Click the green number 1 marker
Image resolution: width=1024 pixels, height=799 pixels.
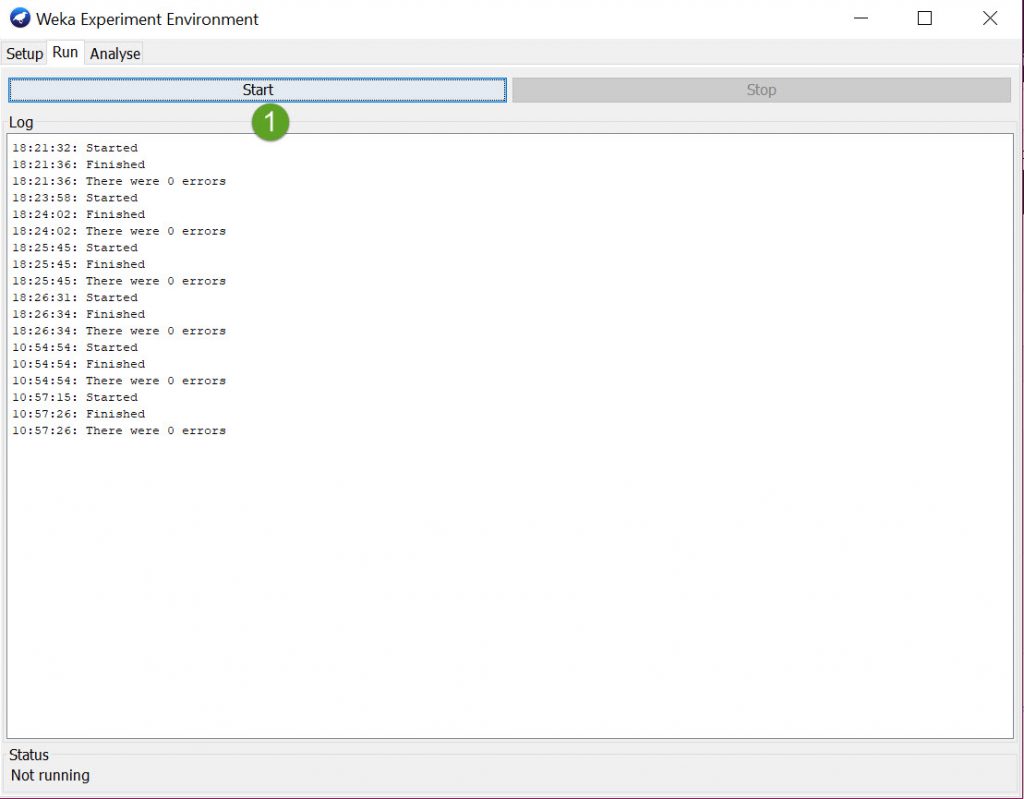point(270,123)
